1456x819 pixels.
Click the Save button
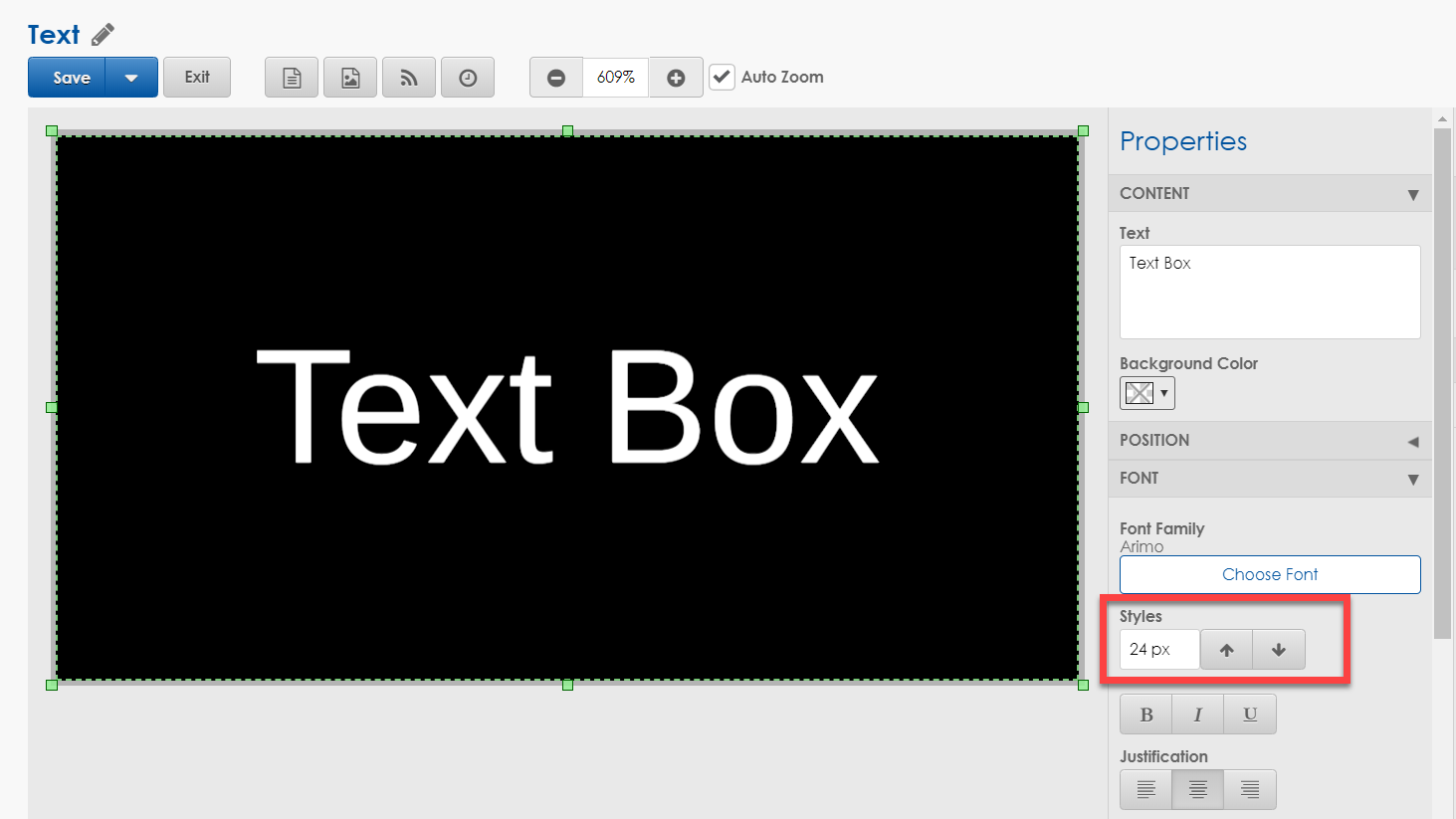coord(67,78)
